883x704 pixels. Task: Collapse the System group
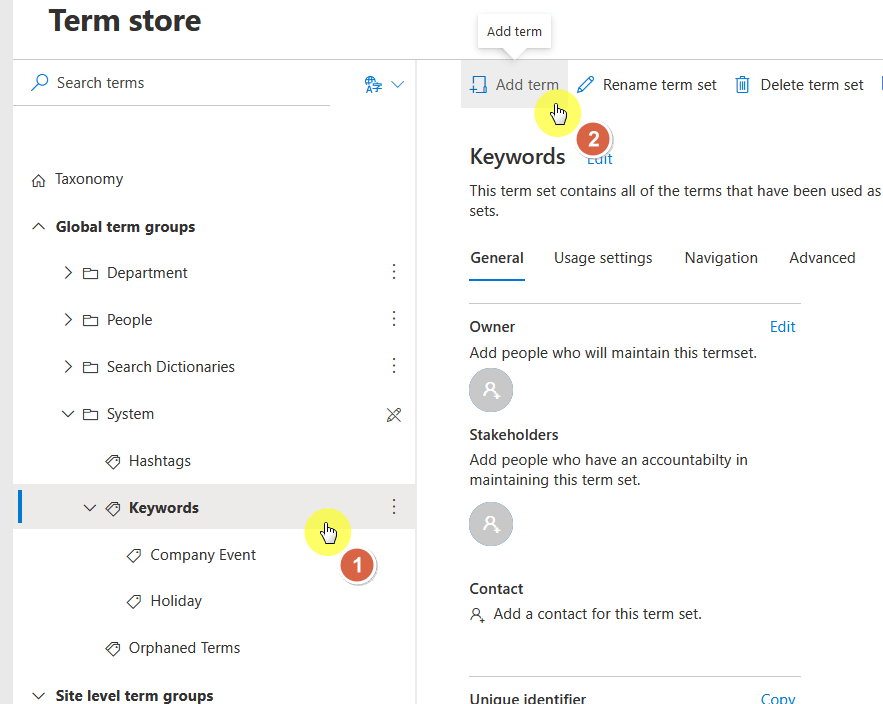[68, 414]
